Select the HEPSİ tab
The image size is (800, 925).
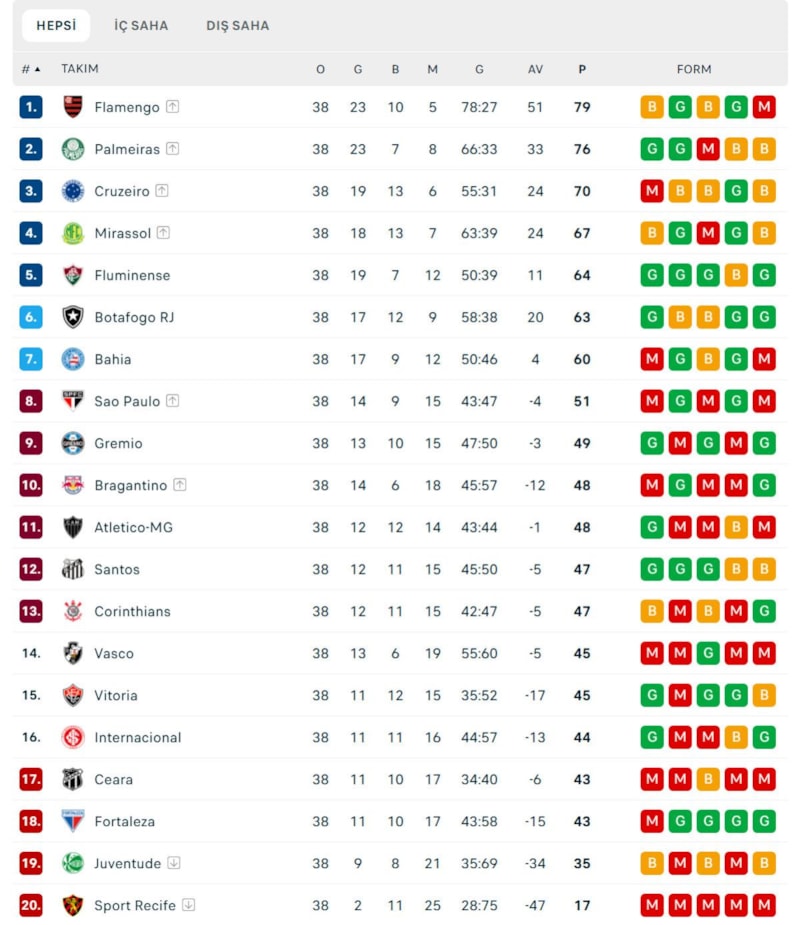tap(56, 26)
